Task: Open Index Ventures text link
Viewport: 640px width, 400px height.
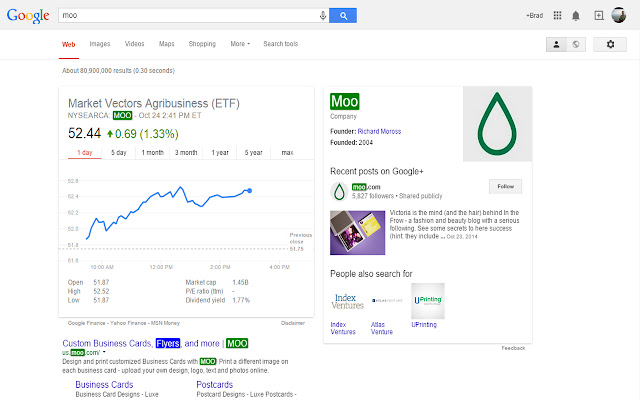Action: [x=343, y=328]
